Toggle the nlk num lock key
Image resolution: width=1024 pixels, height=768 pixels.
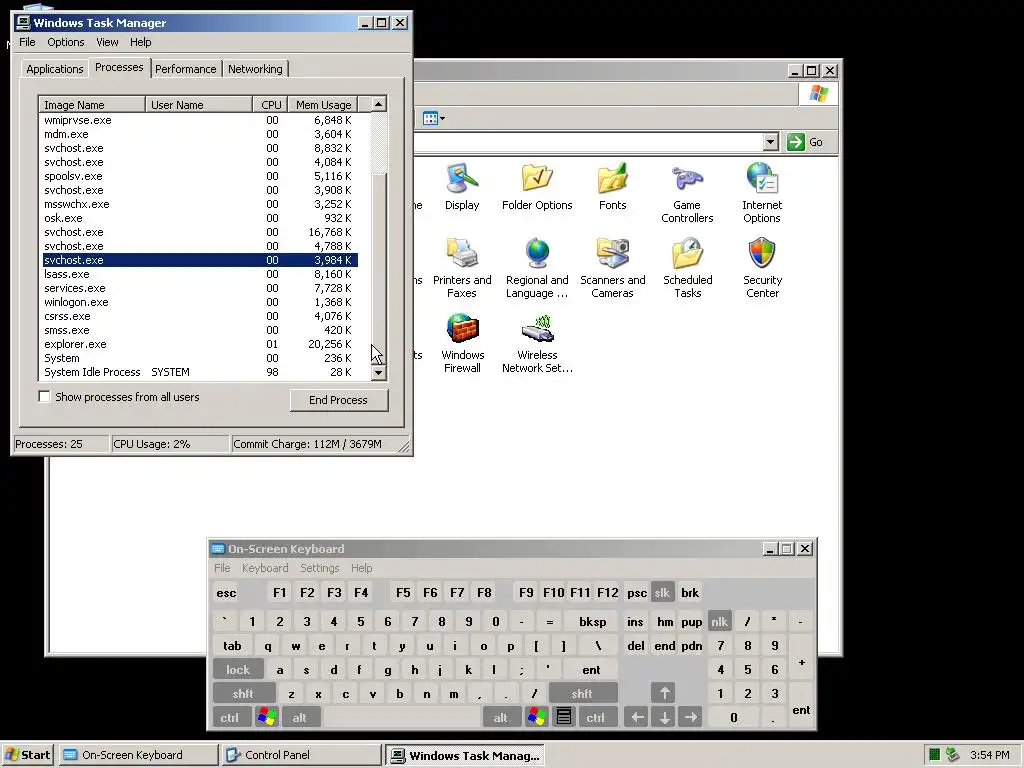click(x=719, y=621)
